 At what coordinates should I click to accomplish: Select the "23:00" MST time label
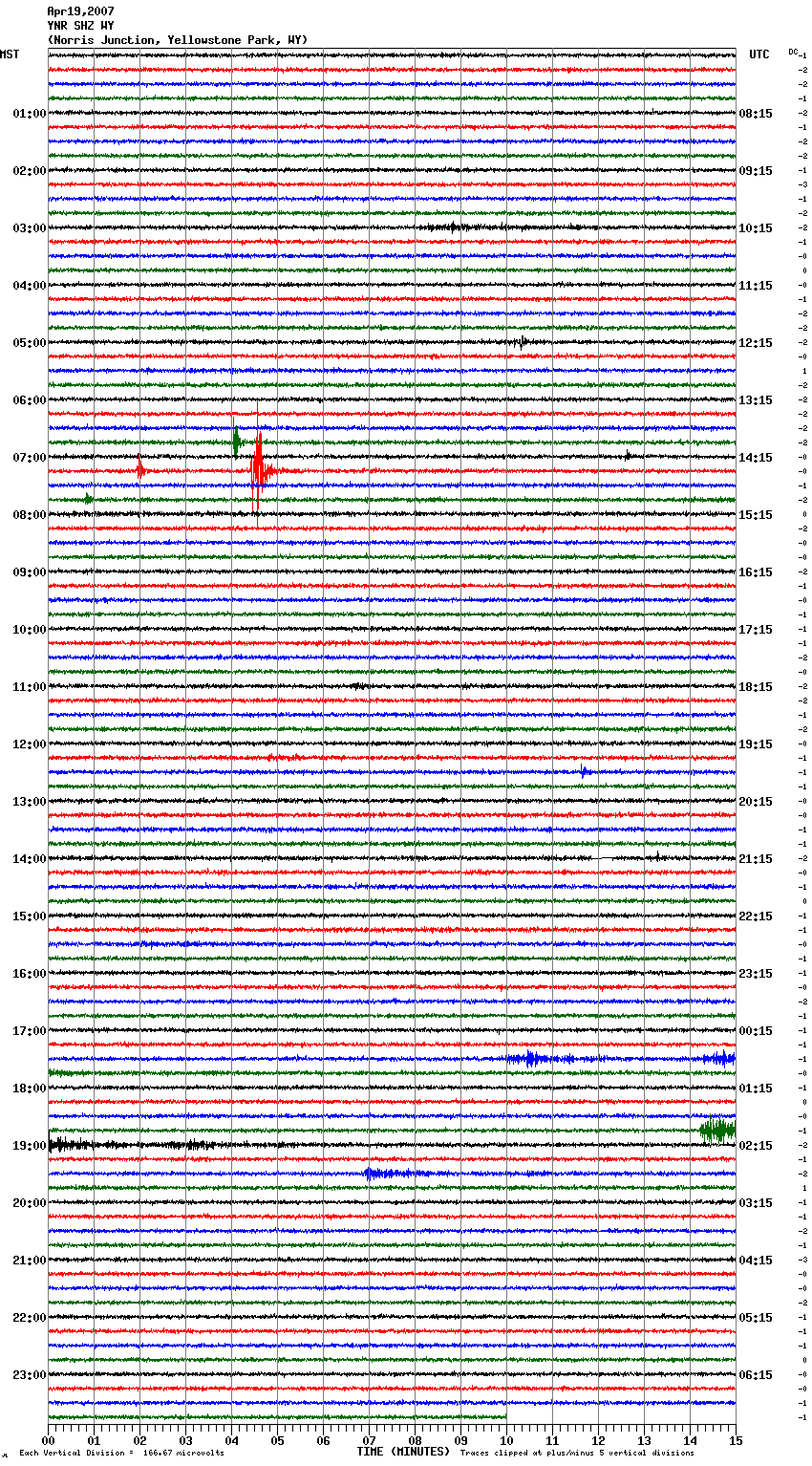30,1375
